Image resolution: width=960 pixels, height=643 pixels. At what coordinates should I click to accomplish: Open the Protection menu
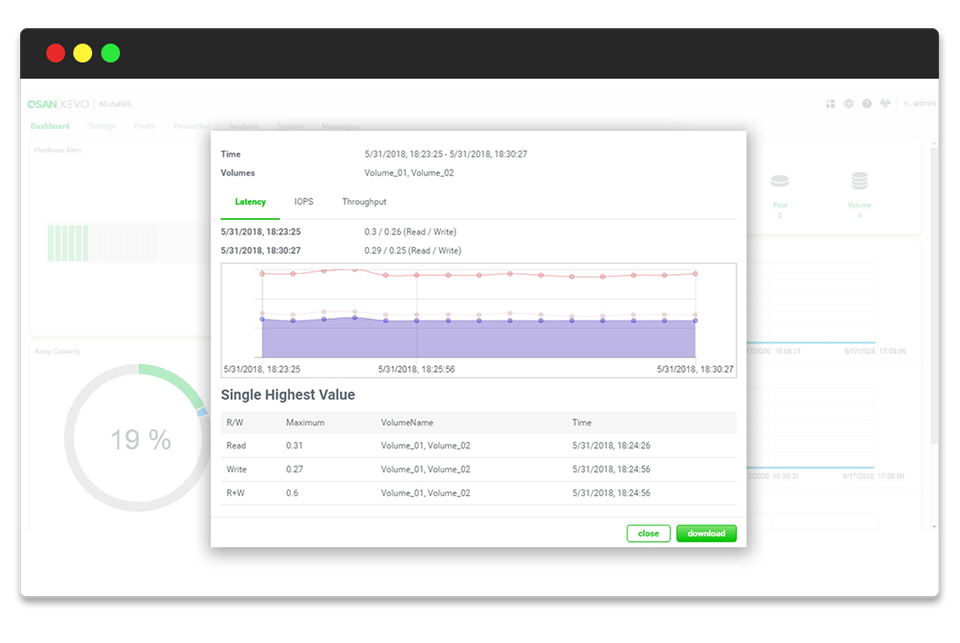[192, 126]
